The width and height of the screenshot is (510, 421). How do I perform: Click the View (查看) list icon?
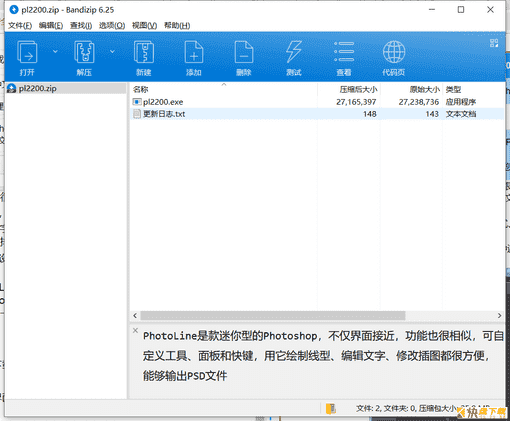point(344,52)
